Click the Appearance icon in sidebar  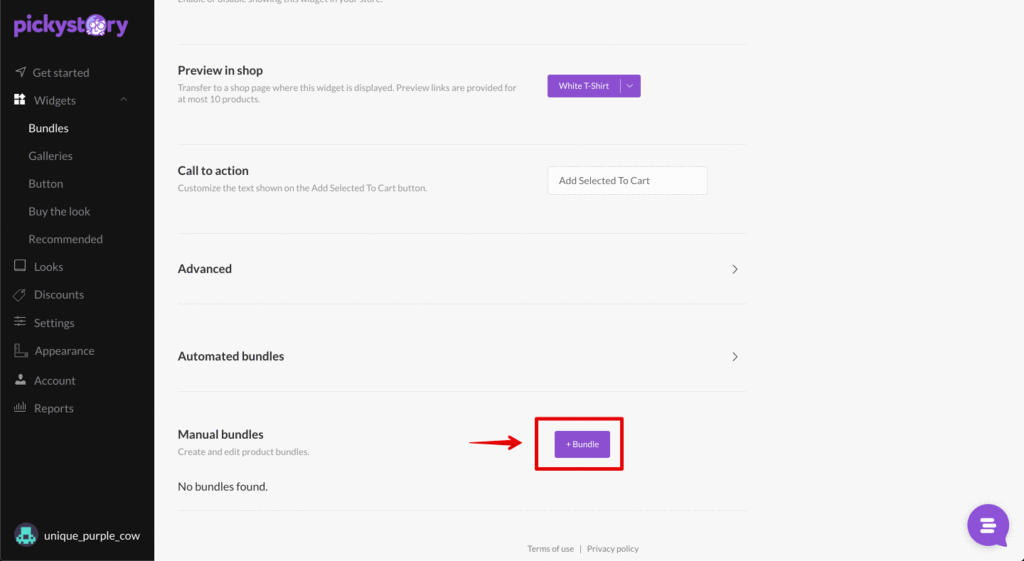click(x=21, y=351)
